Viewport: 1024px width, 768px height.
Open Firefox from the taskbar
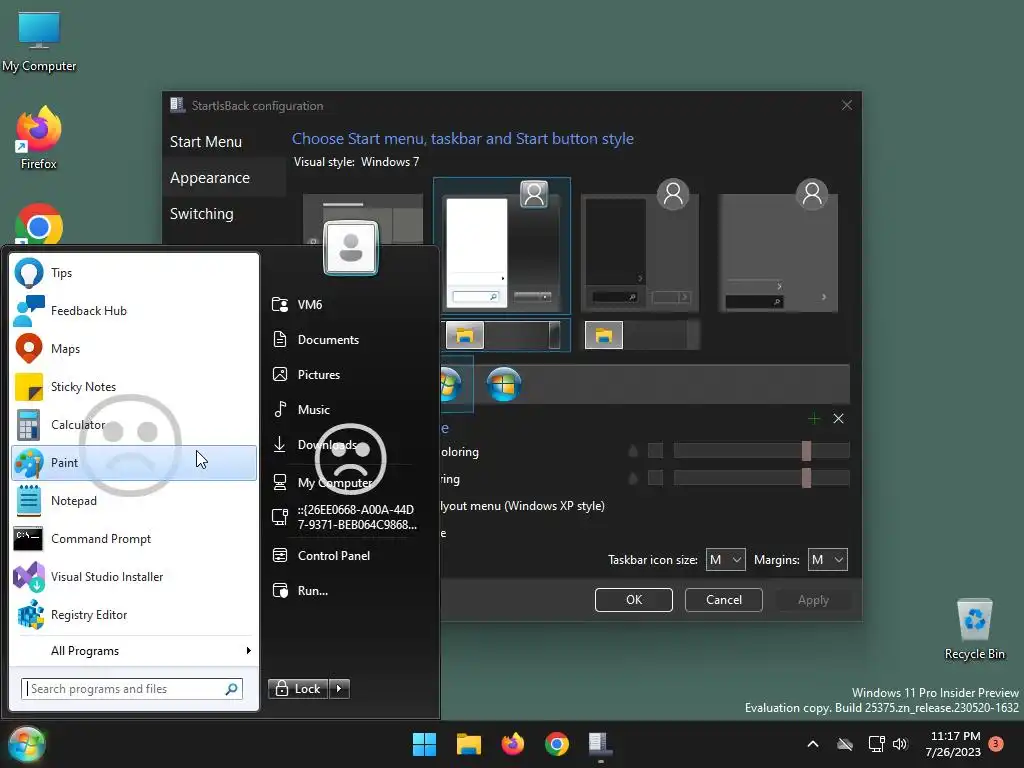coord(513,744)
